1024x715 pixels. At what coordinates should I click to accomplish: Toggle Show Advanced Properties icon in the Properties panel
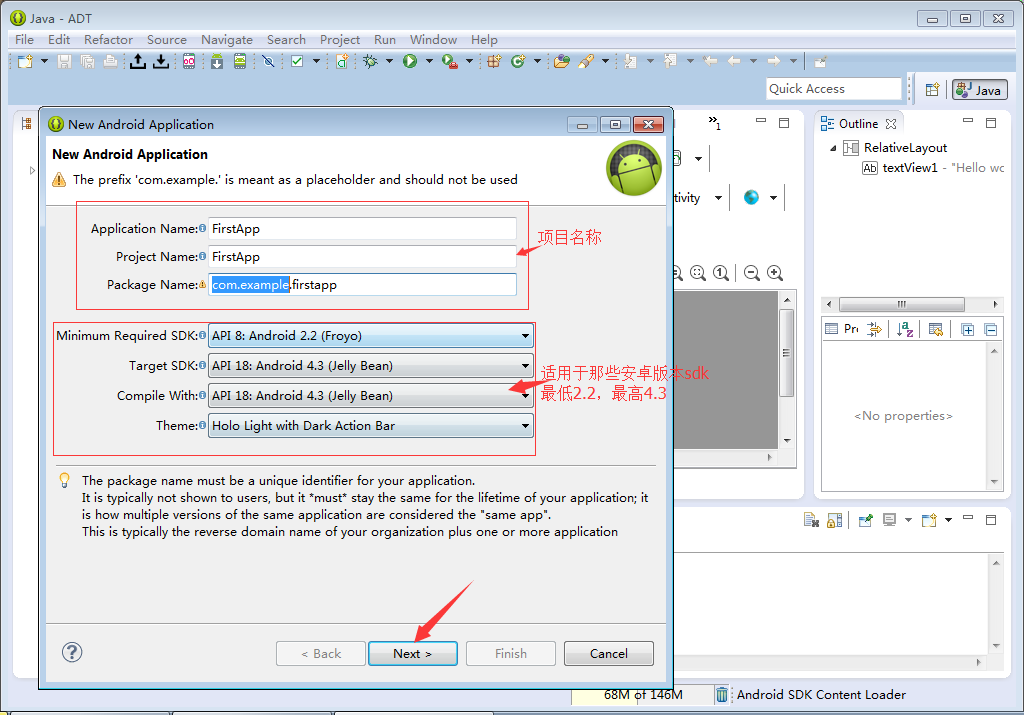[874, 330]
